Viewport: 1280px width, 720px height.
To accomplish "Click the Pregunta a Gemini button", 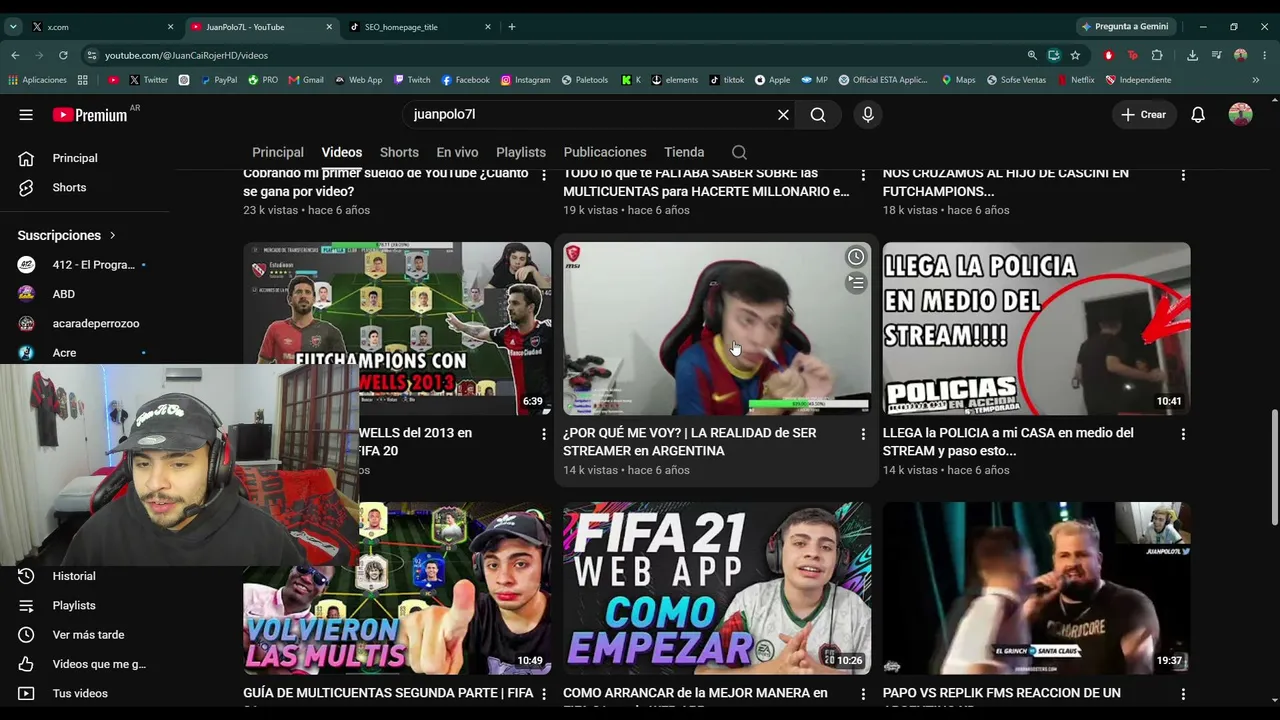I will click(1125, 27).
